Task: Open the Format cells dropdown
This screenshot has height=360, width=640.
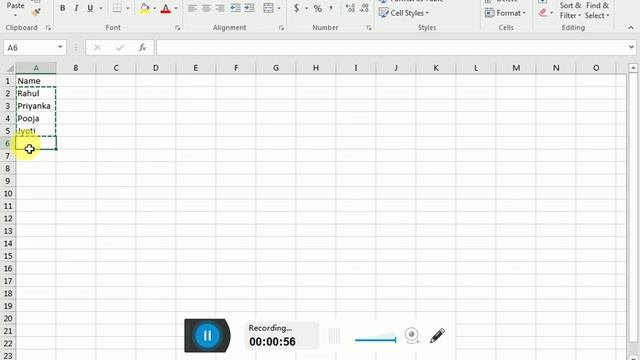Action: coord(505,13)
